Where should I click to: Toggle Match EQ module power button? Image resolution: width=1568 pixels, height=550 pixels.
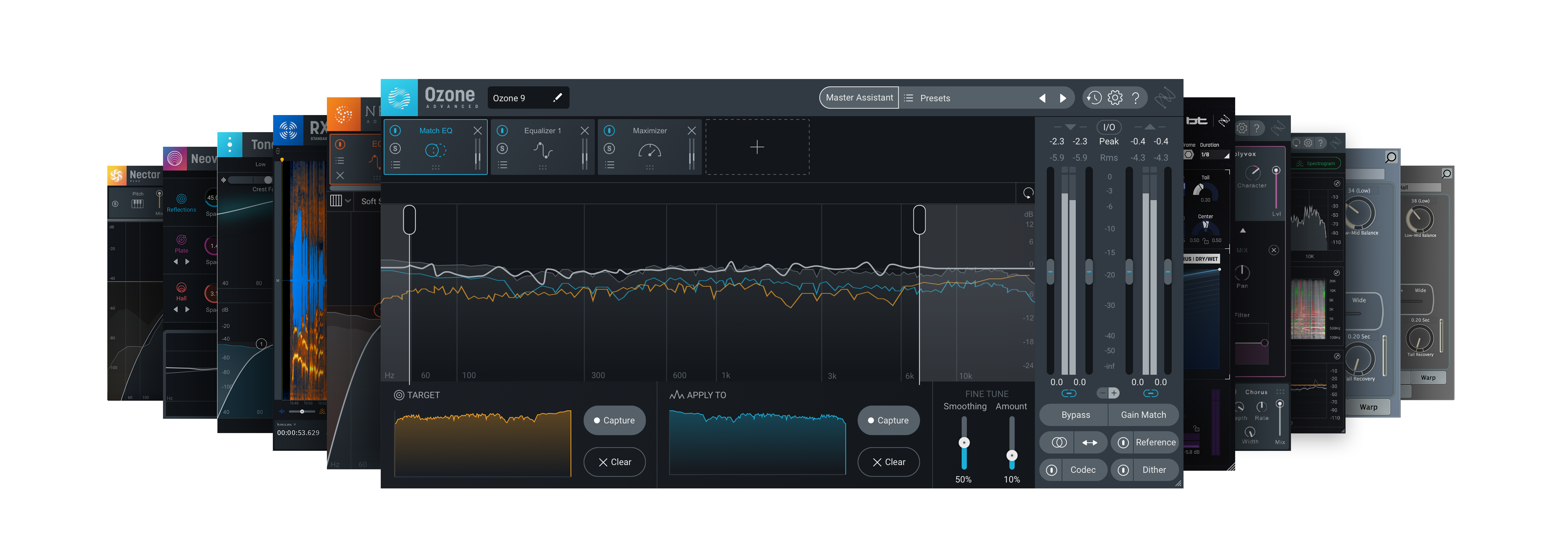click(395, 131)
